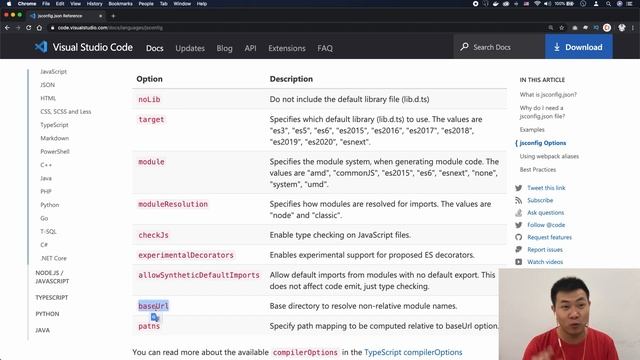640x360 pixels.
Task: Click the zoom magnifier in address bar
Action: [x=551, y=28]
